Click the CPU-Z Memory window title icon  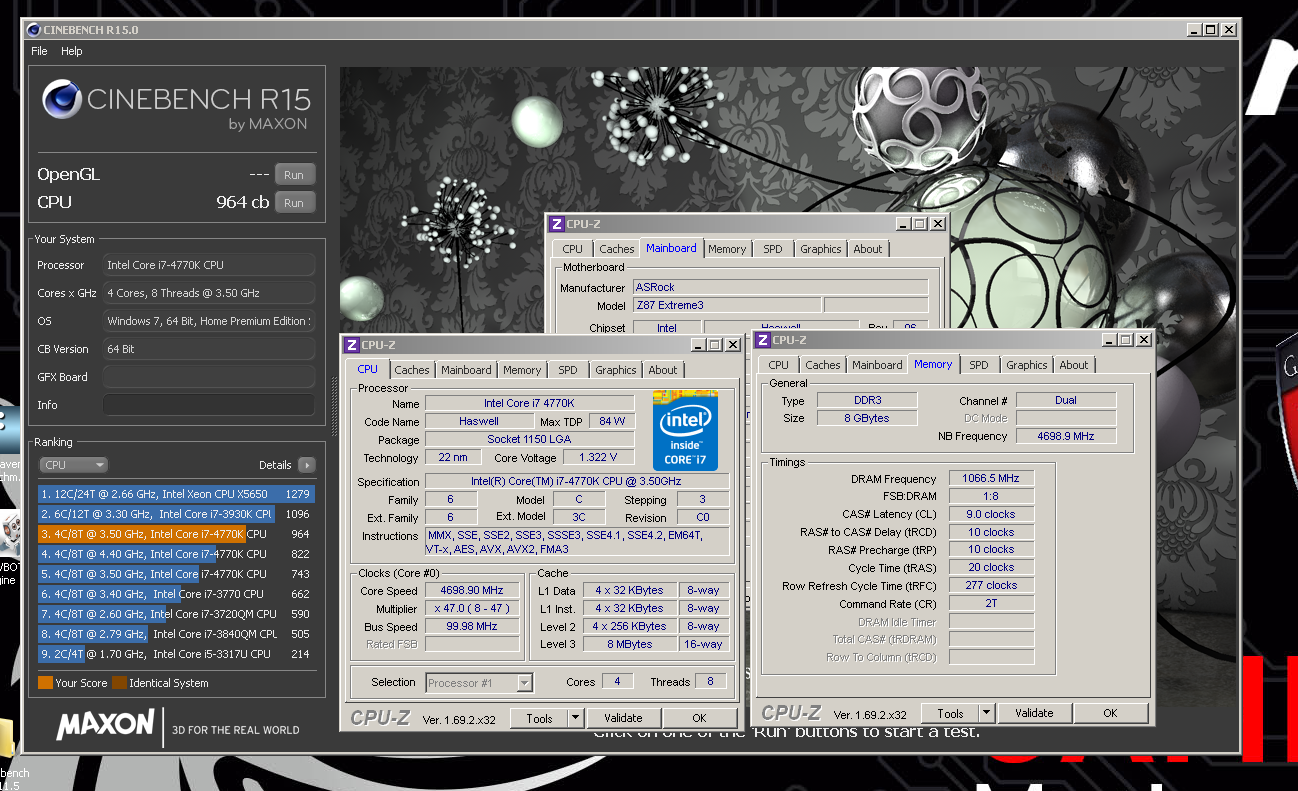762,340
